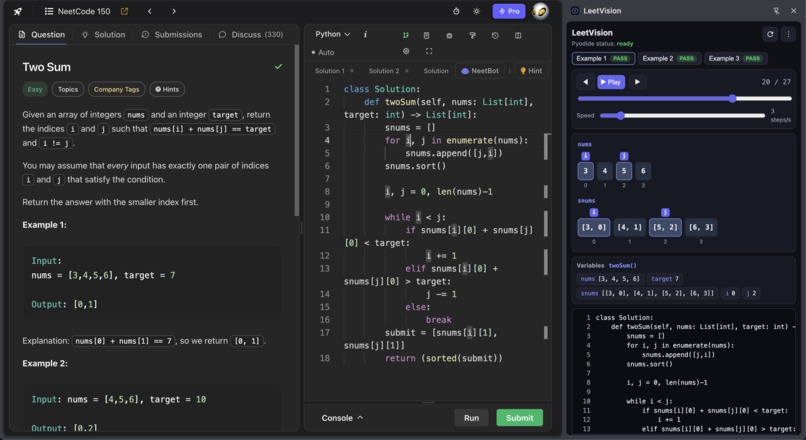Click the Speed slider
The width and height of the screenshot is (806, 440).
pos(683,116)
